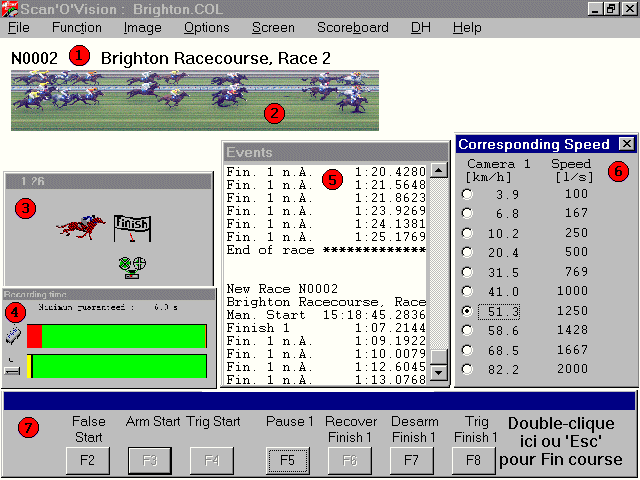This screenshot has width=640, height=480.
Task: Open the Screen menu
Action: [x=273, y=28]
